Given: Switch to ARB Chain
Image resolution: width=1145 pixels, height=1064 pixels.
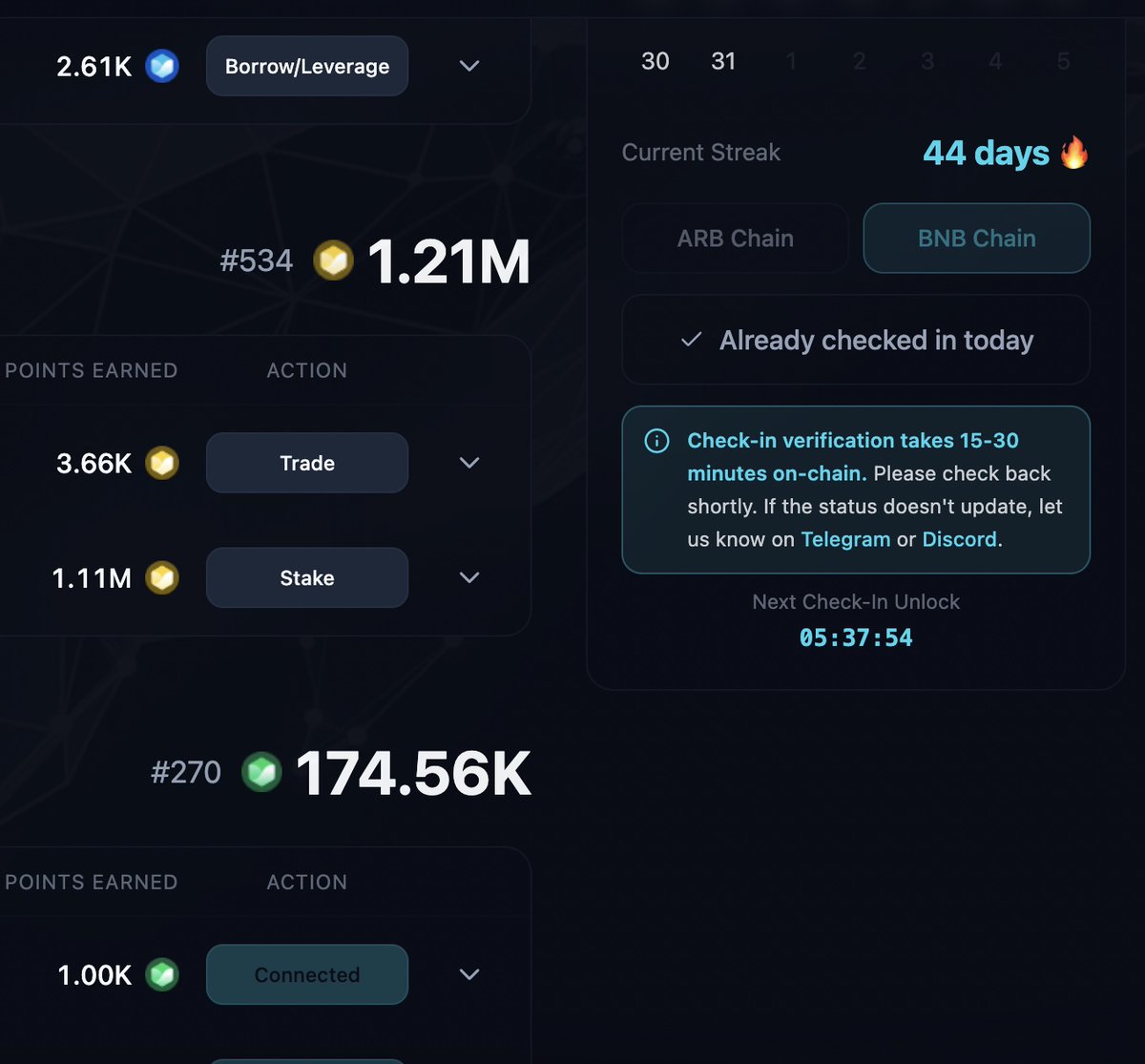Looking at the screenshot, I should (x=735, y=239).
